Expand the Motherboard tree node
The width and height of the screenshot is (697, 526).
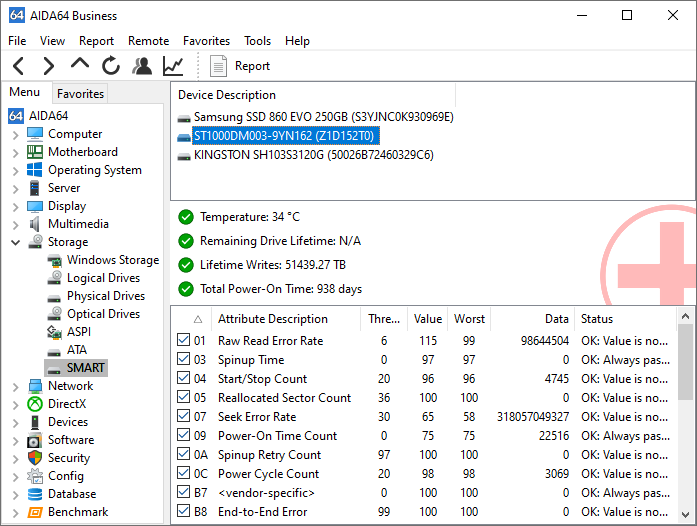tap(16, 153)
